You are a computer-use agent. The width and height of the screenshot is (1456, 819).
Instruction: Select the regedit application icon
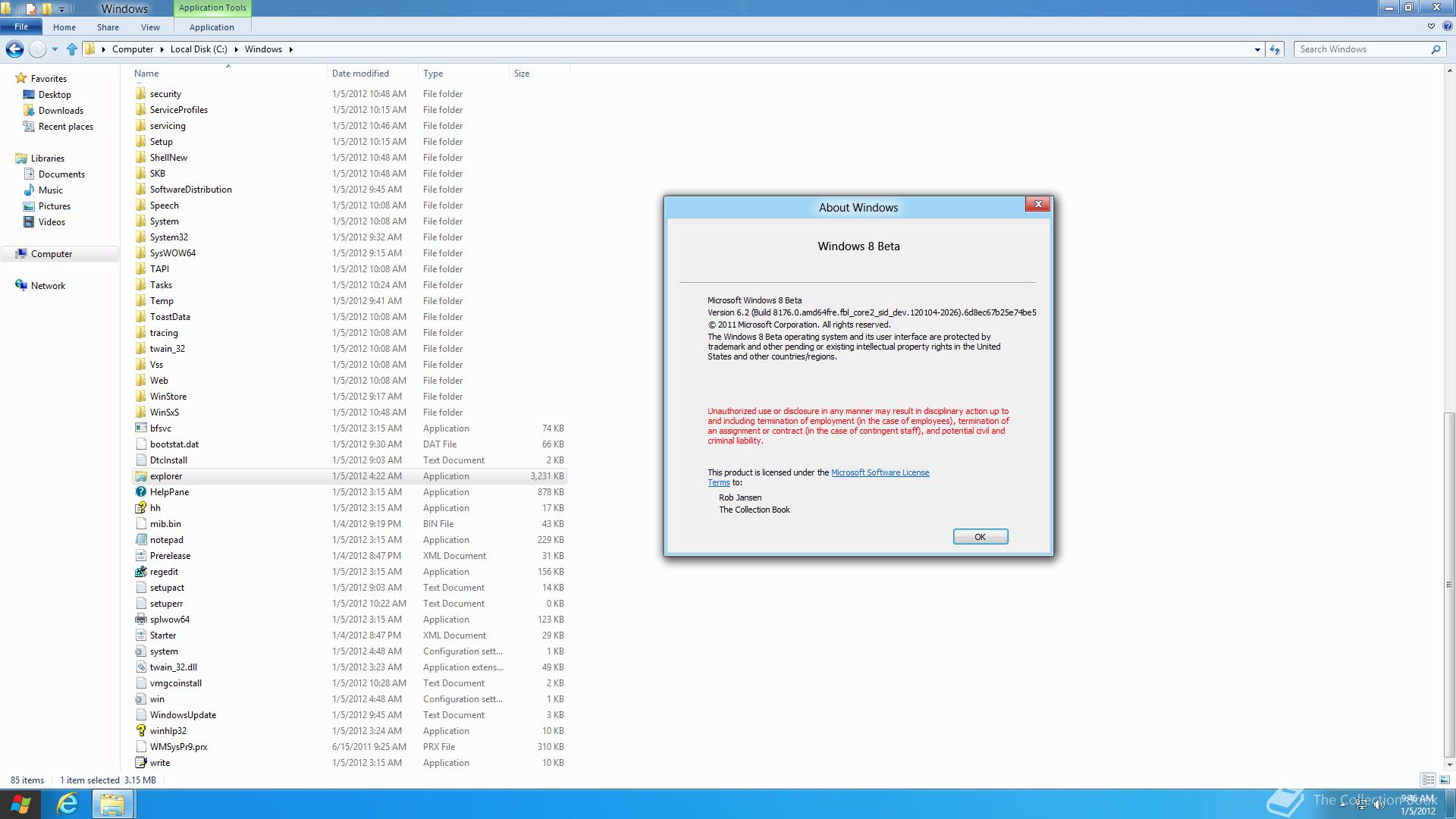(x=141, y=572)
